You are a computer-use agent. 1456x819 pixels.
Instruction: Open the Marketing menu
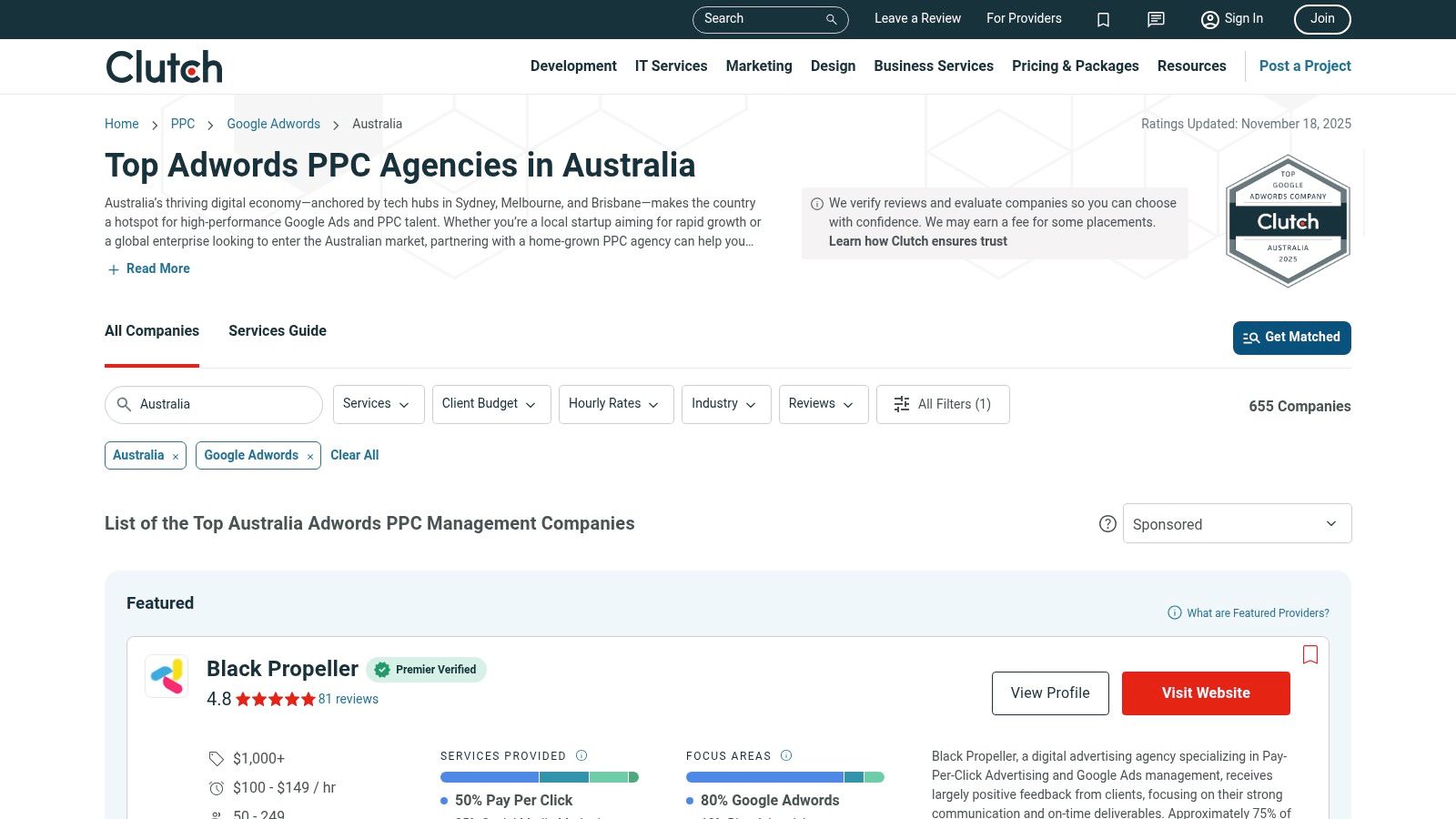click(x=758, y=66)
